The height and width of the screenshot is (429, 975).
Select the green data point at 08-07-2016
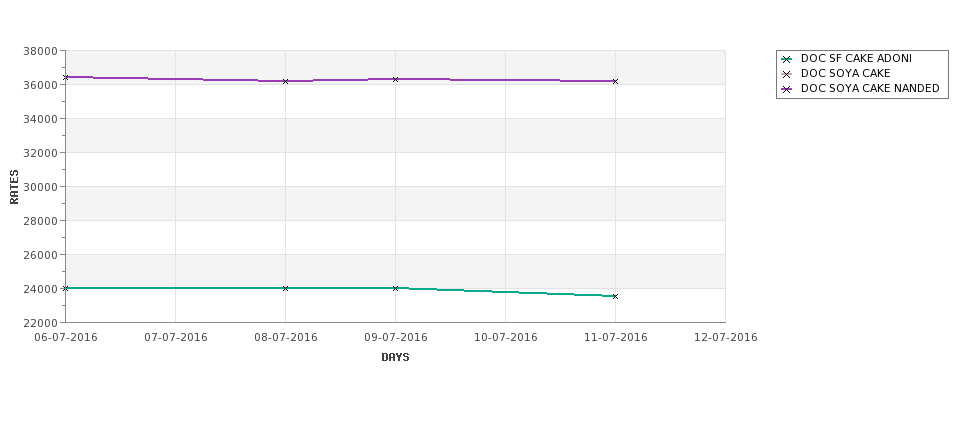pos(285,288)
